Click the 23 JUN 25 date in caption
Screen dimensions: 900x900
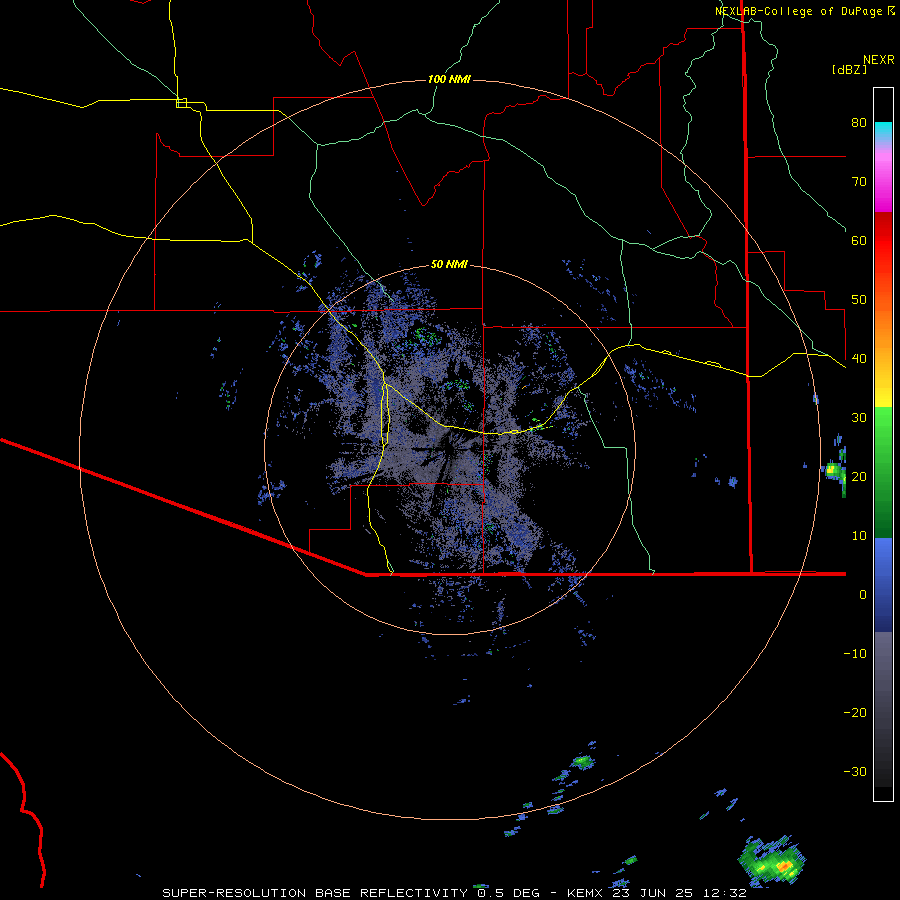655,893
